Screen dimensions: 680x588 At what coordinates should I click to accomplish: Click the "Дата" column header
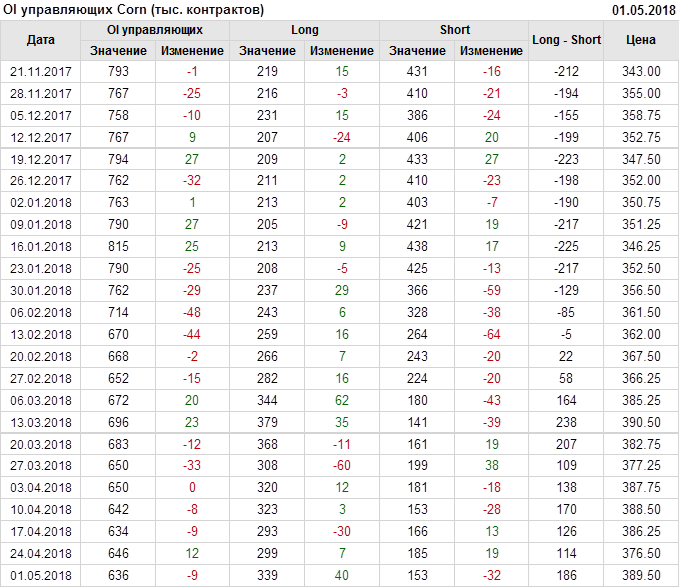[41, 40]
